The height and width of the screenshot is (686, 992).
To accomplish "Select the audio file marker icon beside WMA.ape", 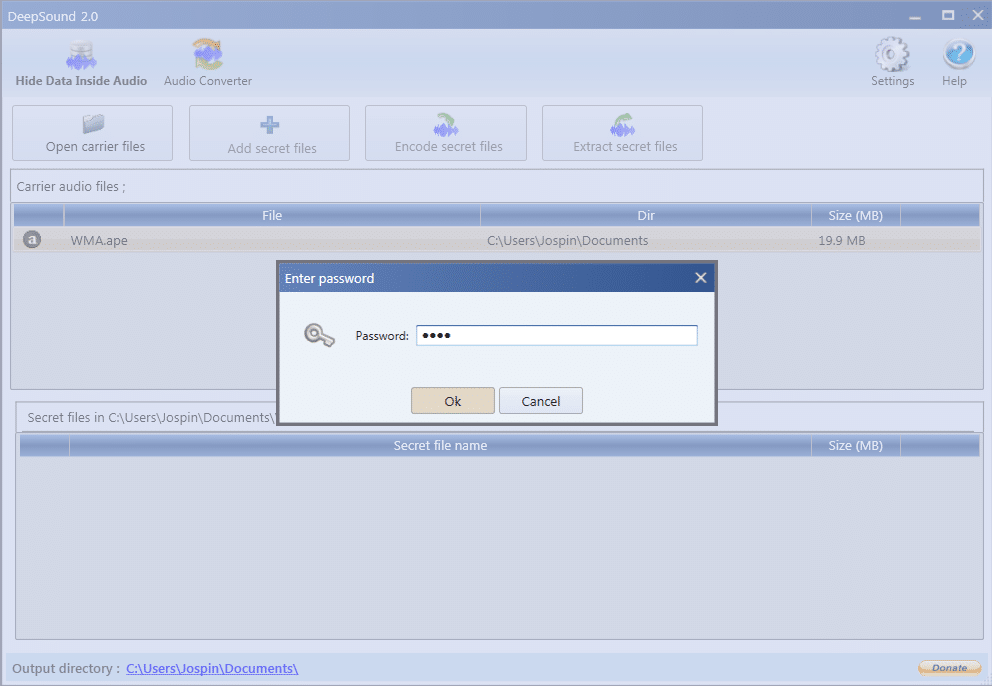I will click(31, 240).
